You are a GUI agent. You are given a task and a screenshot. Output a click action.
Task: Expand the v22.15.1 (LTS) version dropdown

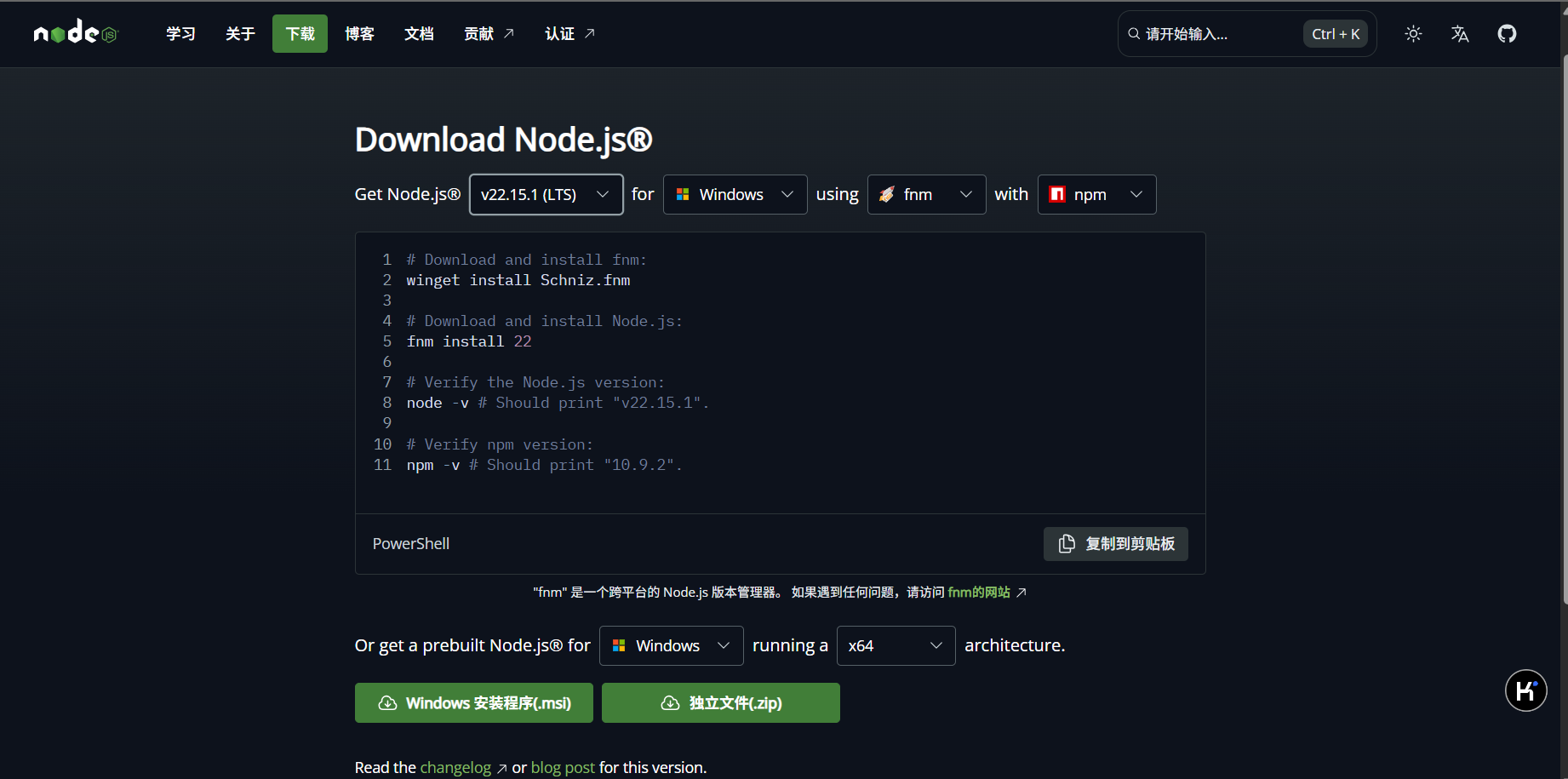point(546,194)
